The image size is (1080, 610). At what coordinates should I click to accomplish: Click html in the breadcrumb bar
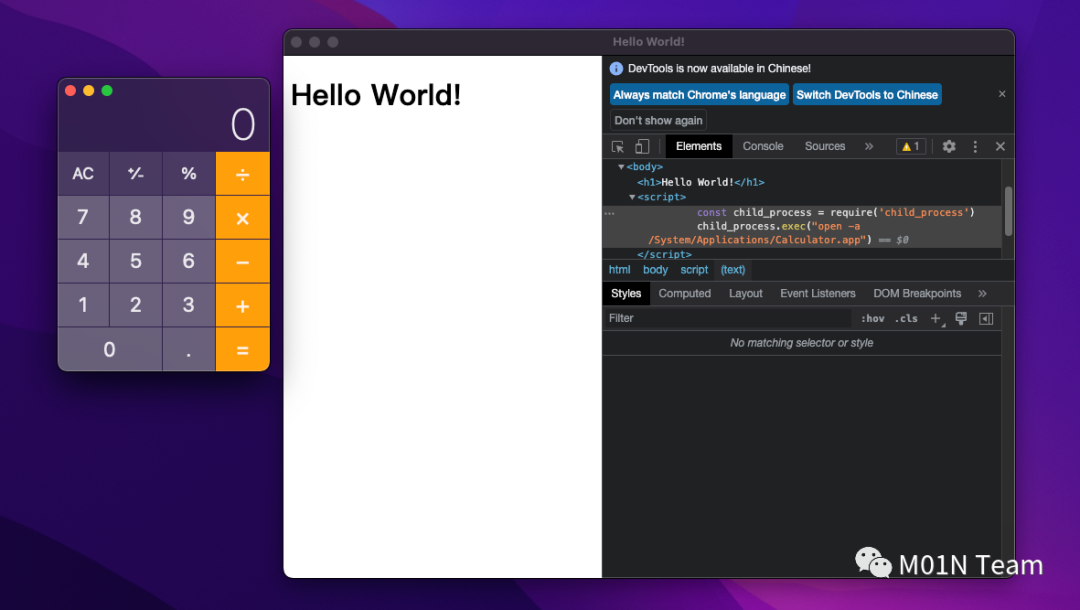[619, 270]
